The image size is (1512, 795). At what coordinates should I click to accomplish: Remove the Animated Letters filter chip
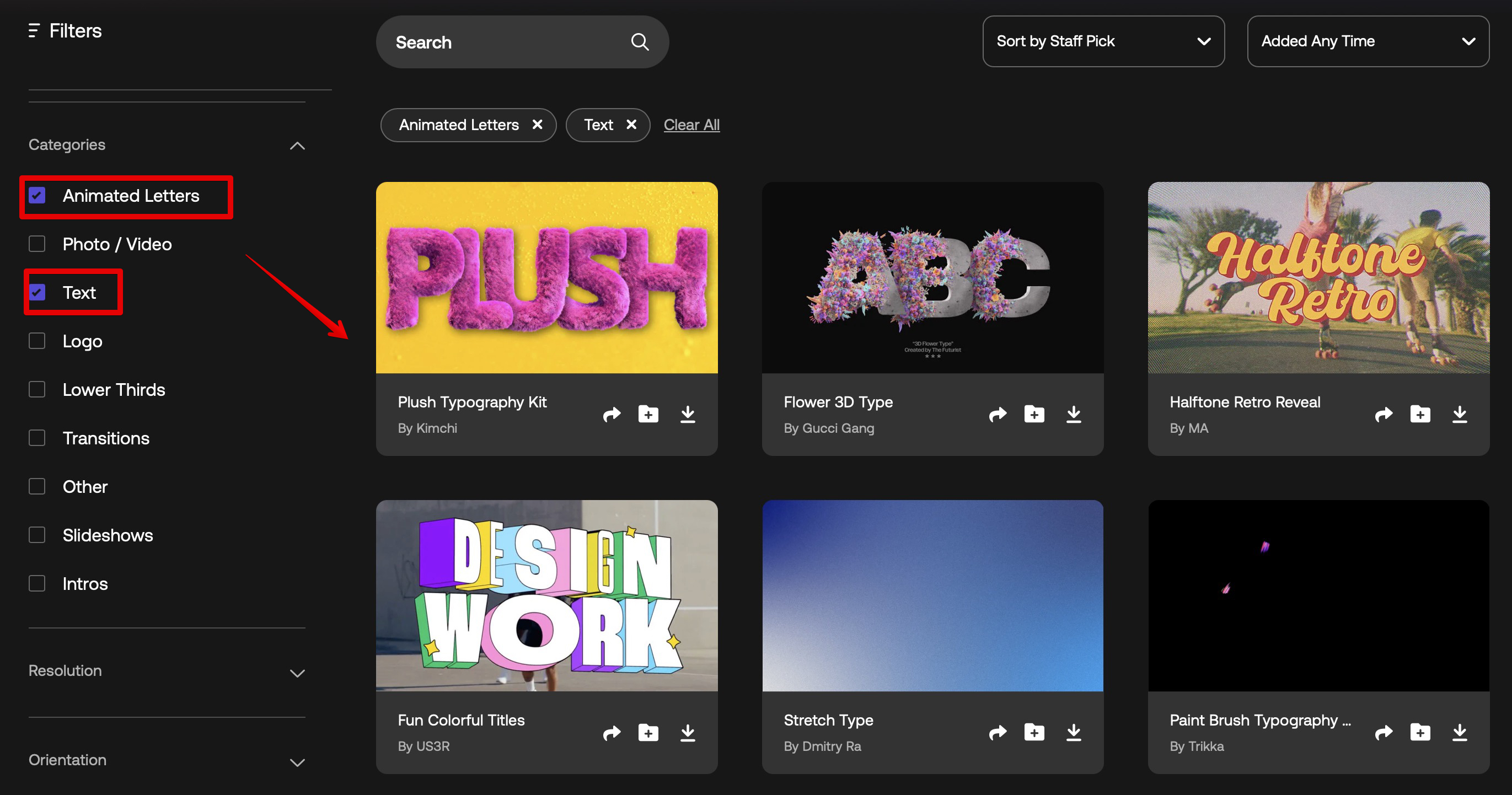(x=537, y=125)
